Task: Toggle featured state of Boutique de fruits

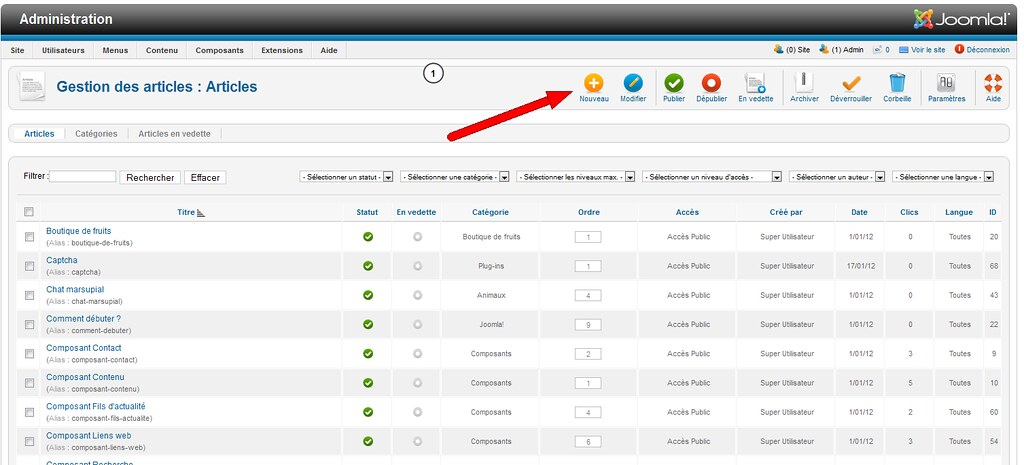Action: [417, 236]
